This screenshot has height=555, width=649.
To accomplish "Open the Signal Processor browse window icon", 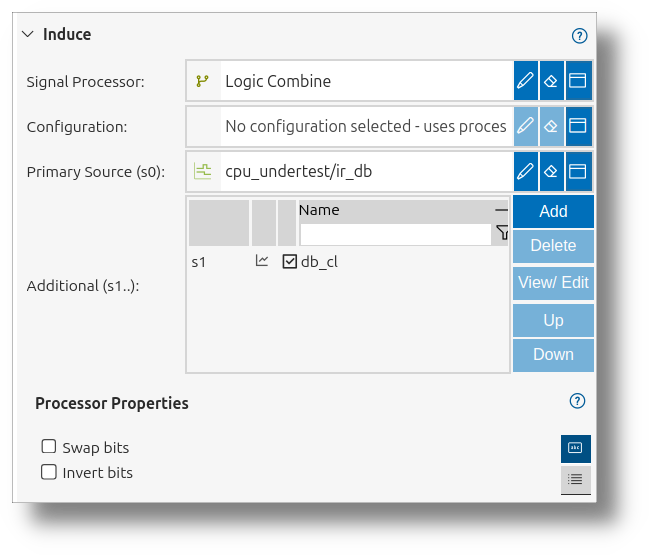I will [578, 81].
